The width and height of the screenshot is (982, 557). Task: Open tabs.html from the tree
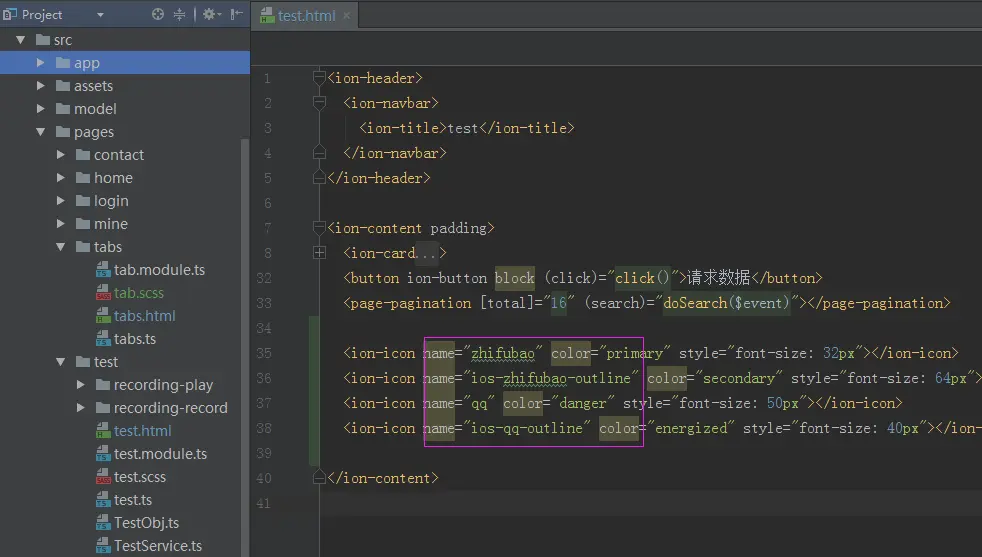tap(144, 316)
